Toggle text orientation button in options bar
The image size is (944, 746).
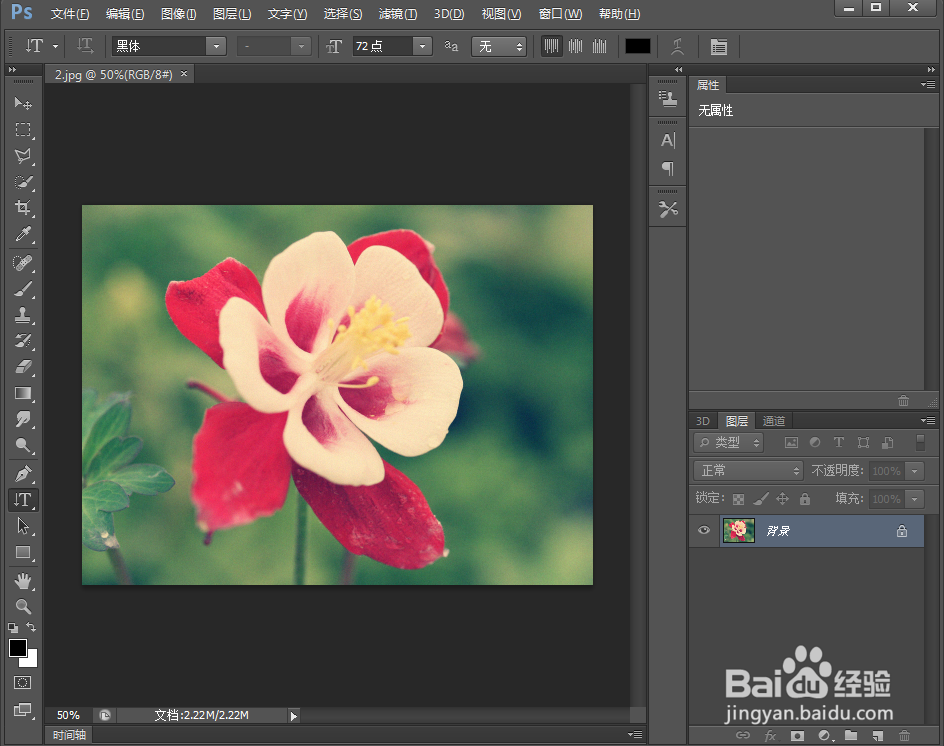click(x=85, y=46)
